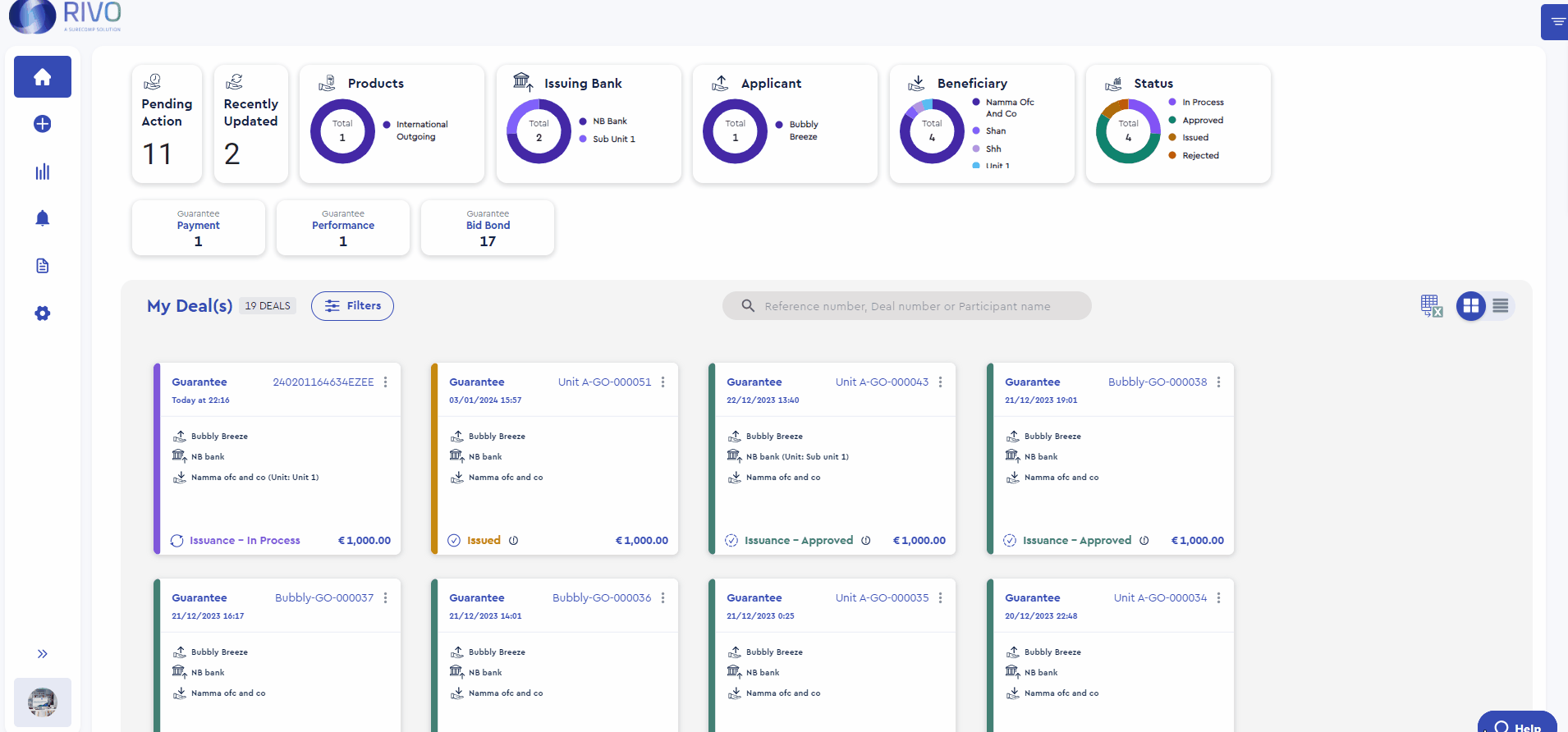This screenshot has width=1568, height=732.
Task: Click Beneficiary download icon header
Action: tap(916, 83)
